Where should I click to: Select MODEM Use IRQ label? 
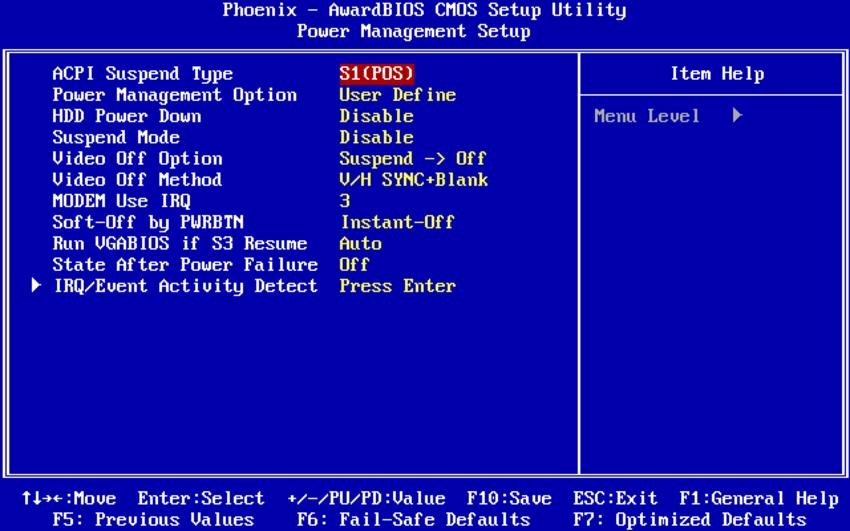pyautogui.click(x=121, y=201)
